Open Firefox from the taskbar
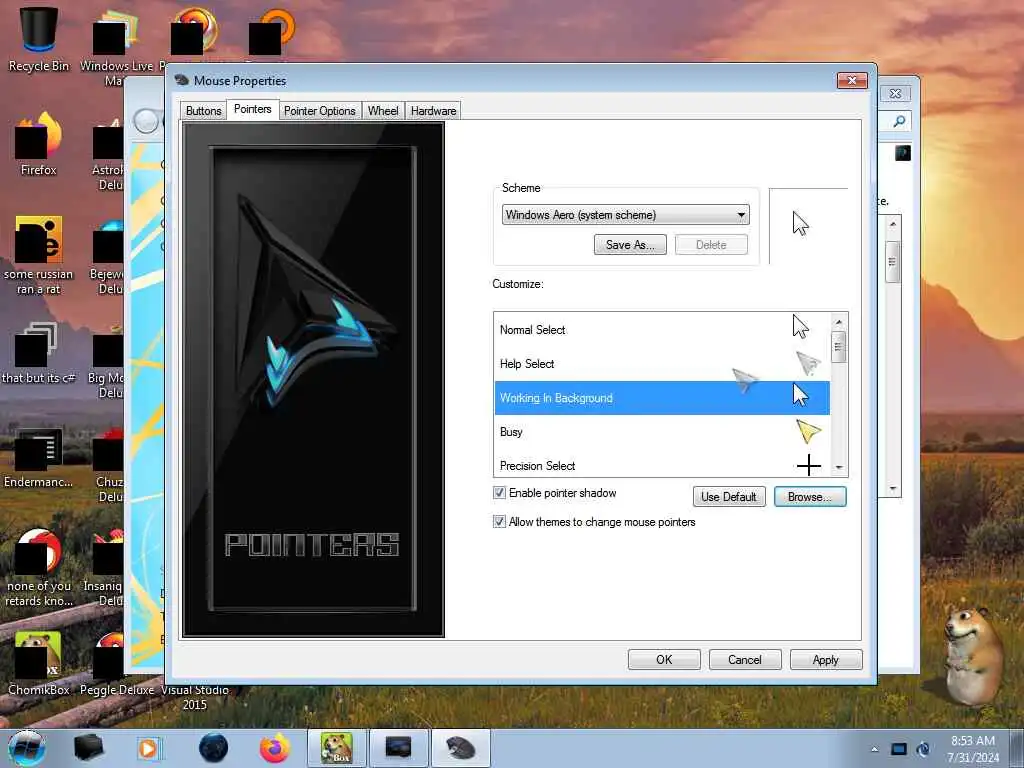 pyautogui.click(x=275, y=748)
